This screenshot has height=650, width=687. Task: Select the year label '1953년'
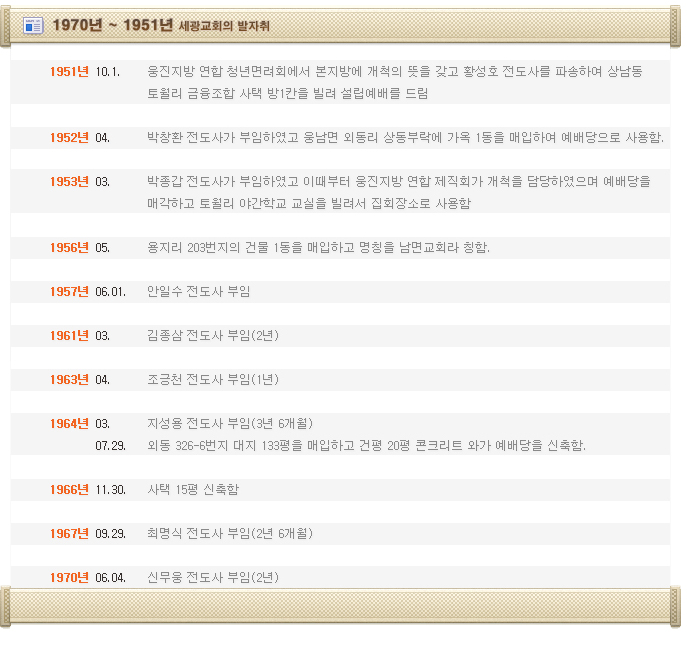pyautogui.click(x=69, y=181)
